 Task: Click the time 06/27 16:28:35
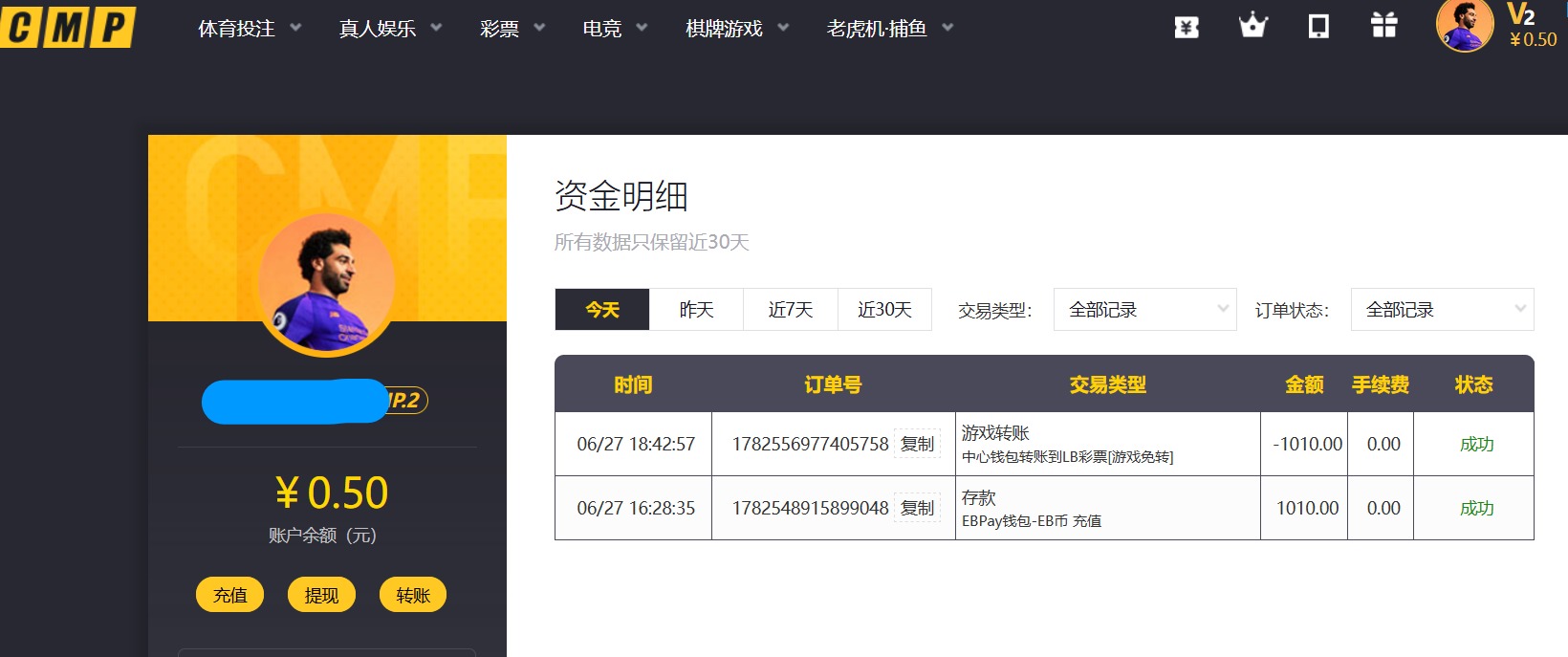coord(636,508)
